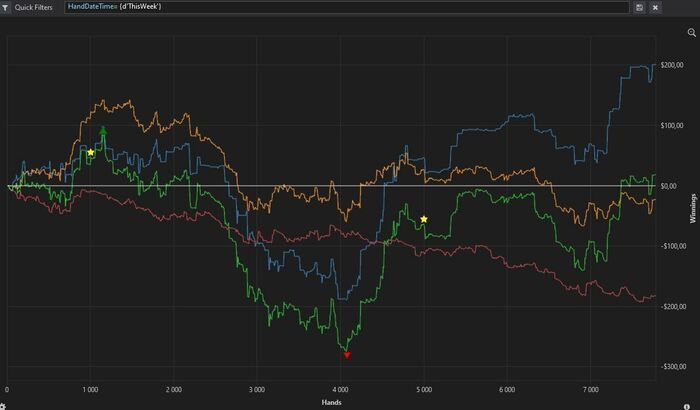The height and width of the screenshot is (410, 700).
Task: Save the current filter with disk icon
Action: click(x=640, y=7)
